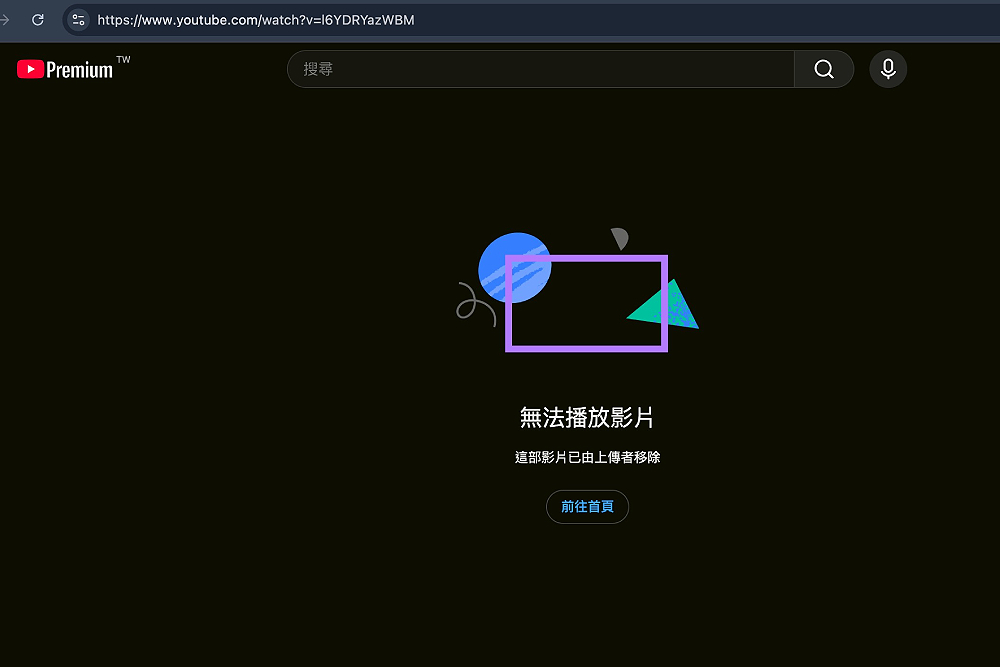Click the gray squiggle line graphic
Viewport: 1000px width, 667px height.
click(x=472, y=304)
